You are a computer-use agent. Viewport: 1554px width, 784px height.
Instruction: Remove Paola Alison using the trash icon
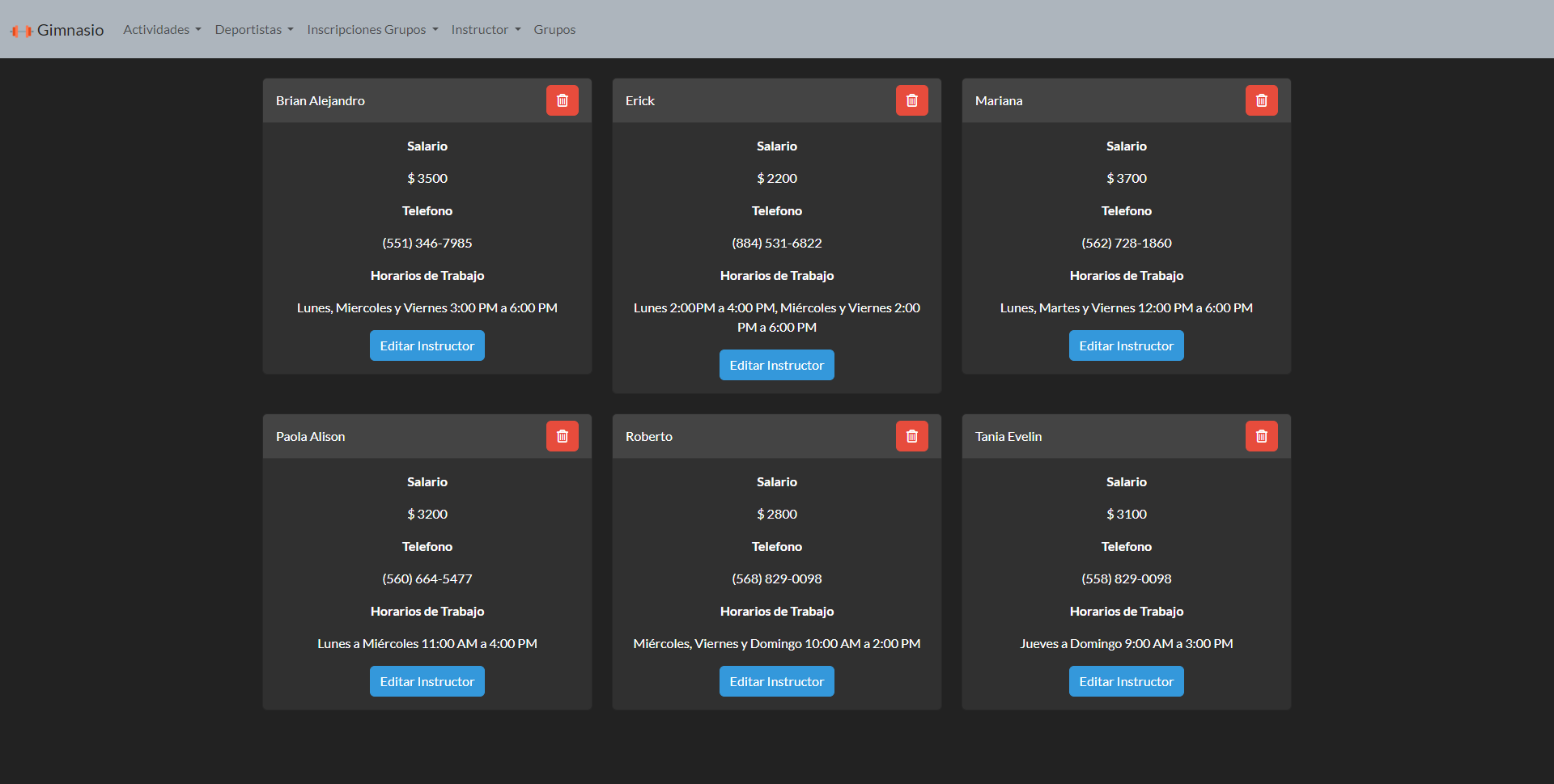563,436
